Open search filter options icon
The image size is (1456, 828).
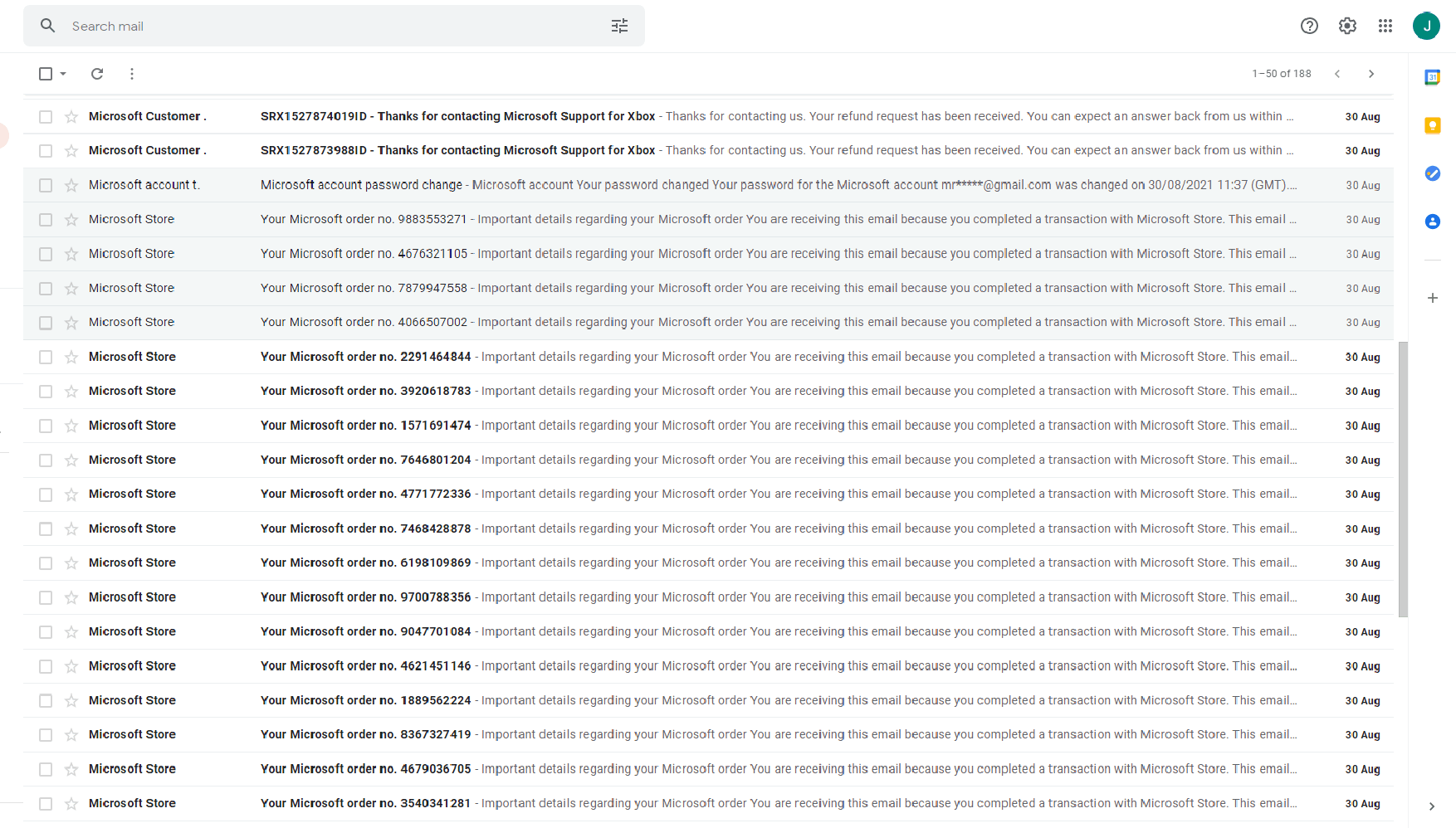pos(619,26)
